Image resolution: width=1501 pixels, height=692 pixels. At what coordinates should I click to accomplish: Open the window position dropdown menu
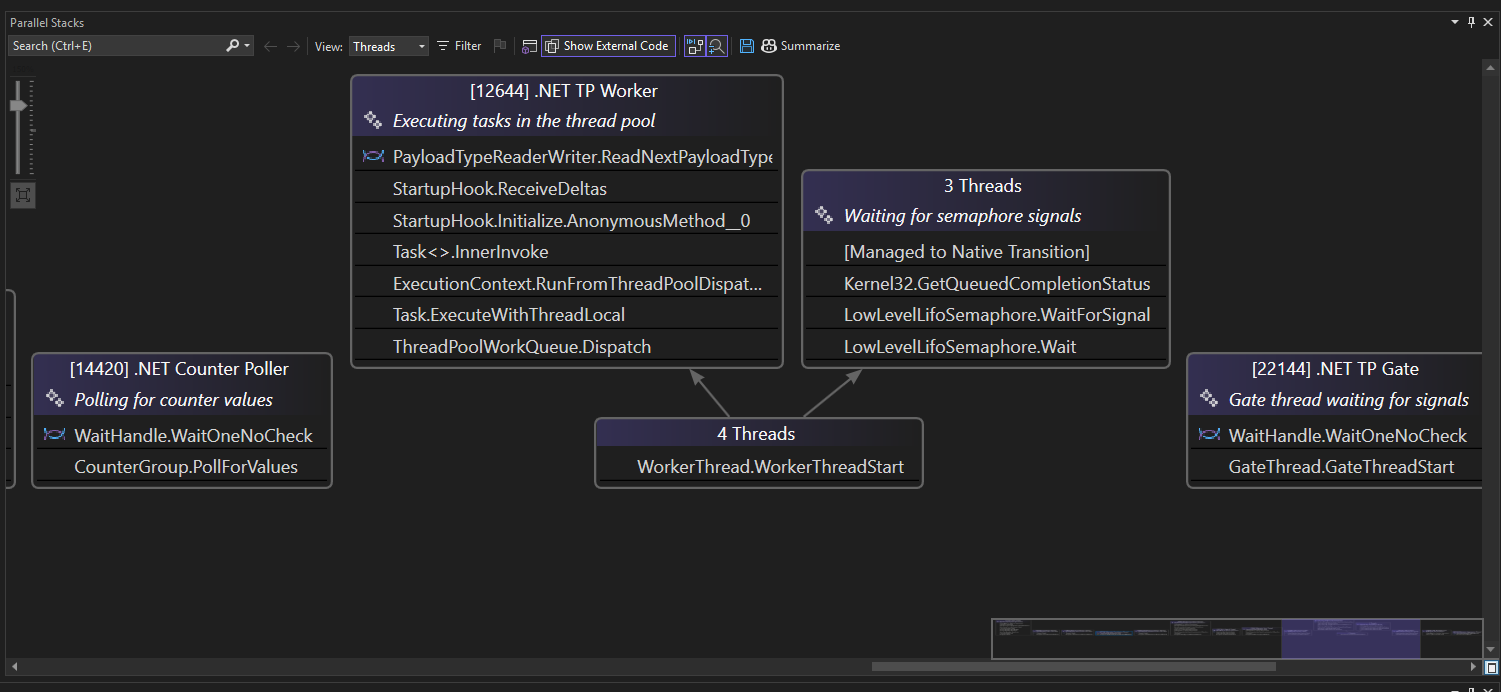point(1455,21)
